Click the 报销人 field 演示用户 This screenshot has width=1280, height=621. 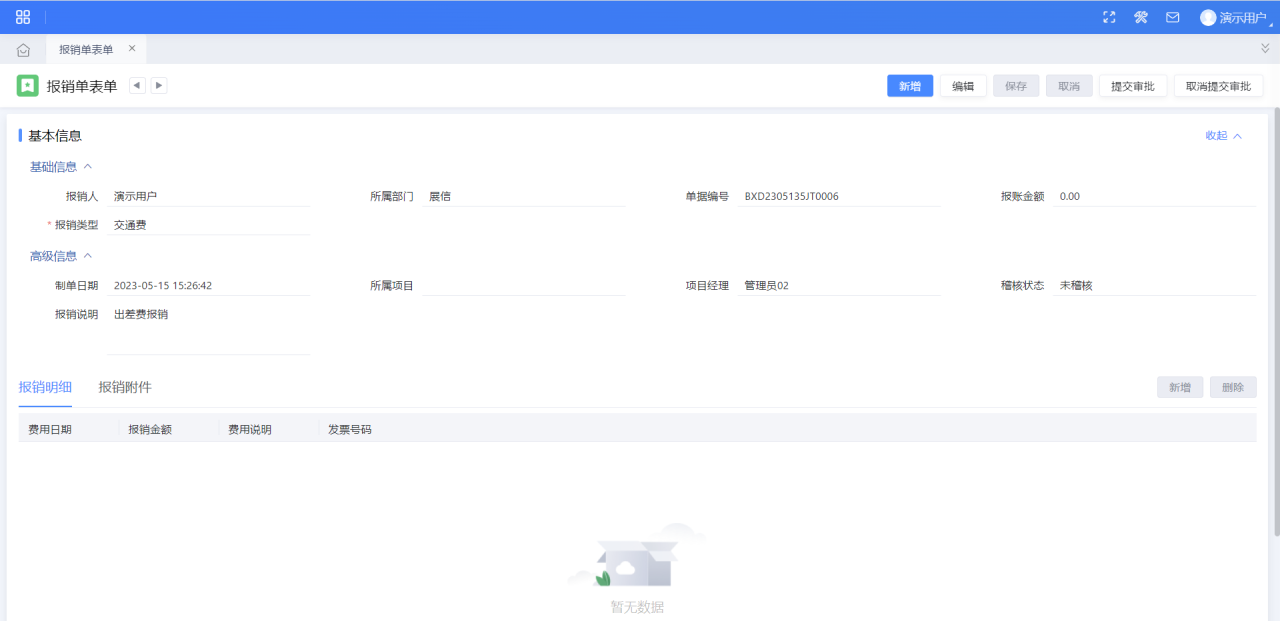click(x=208, y=197)
